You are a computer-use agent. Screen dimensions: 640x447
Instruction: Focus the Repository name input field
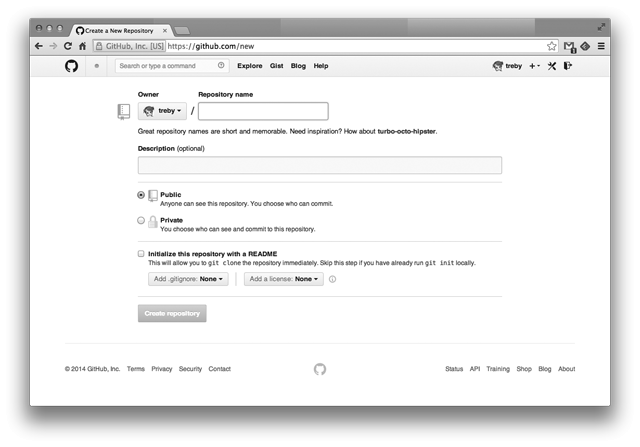click(263, 111)
